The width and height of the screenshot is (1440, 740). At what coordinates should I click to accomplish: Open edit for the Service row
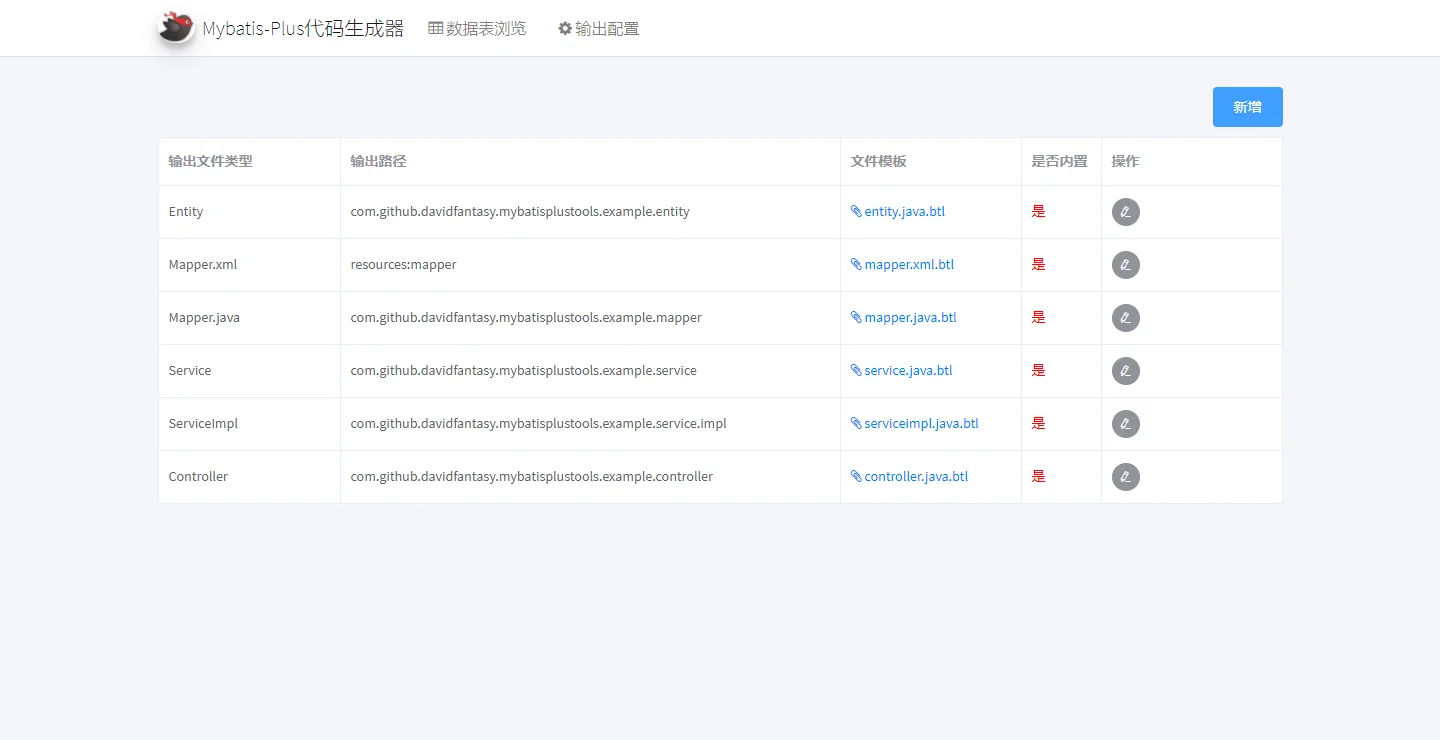(1125, 371)
